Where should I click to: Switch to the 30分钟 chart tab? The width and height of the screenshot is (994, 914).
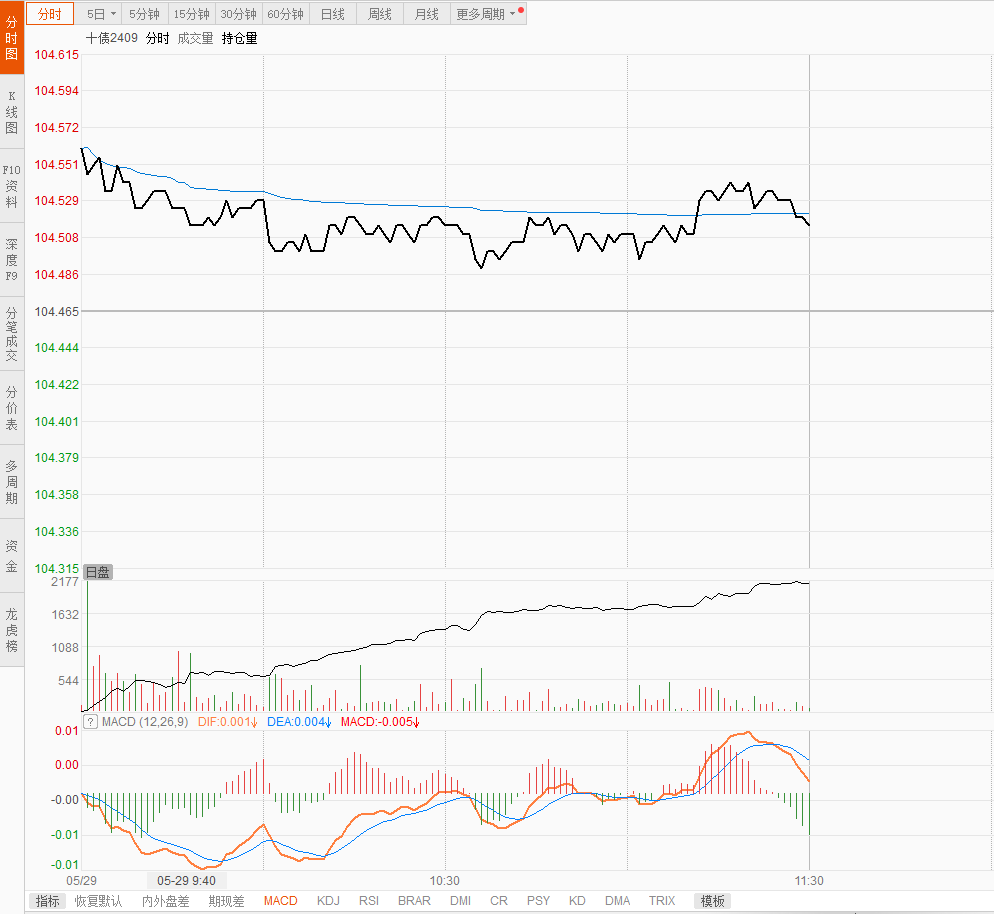tap(238, 14)
